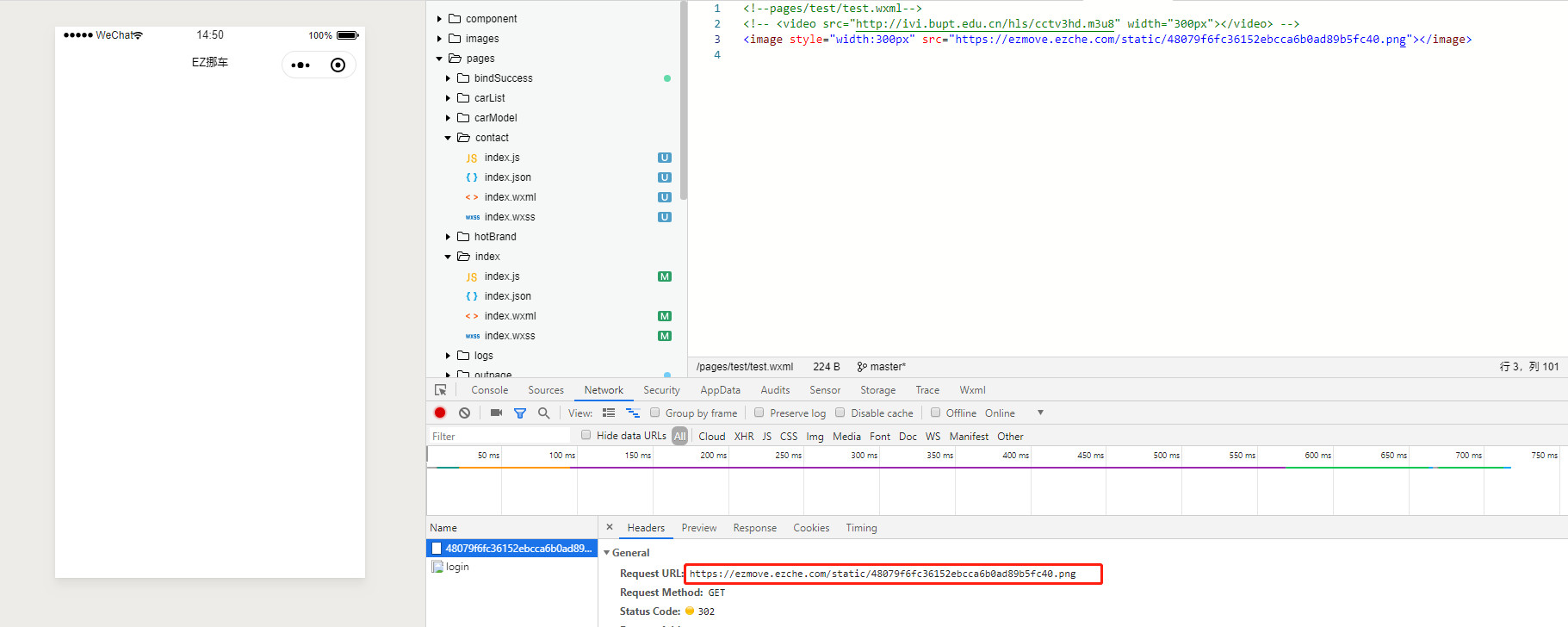Viewport: 1568px width, 627px height.
Task: Click the inspect element selector icon in DevTools
Action: (x=441, y=390)
